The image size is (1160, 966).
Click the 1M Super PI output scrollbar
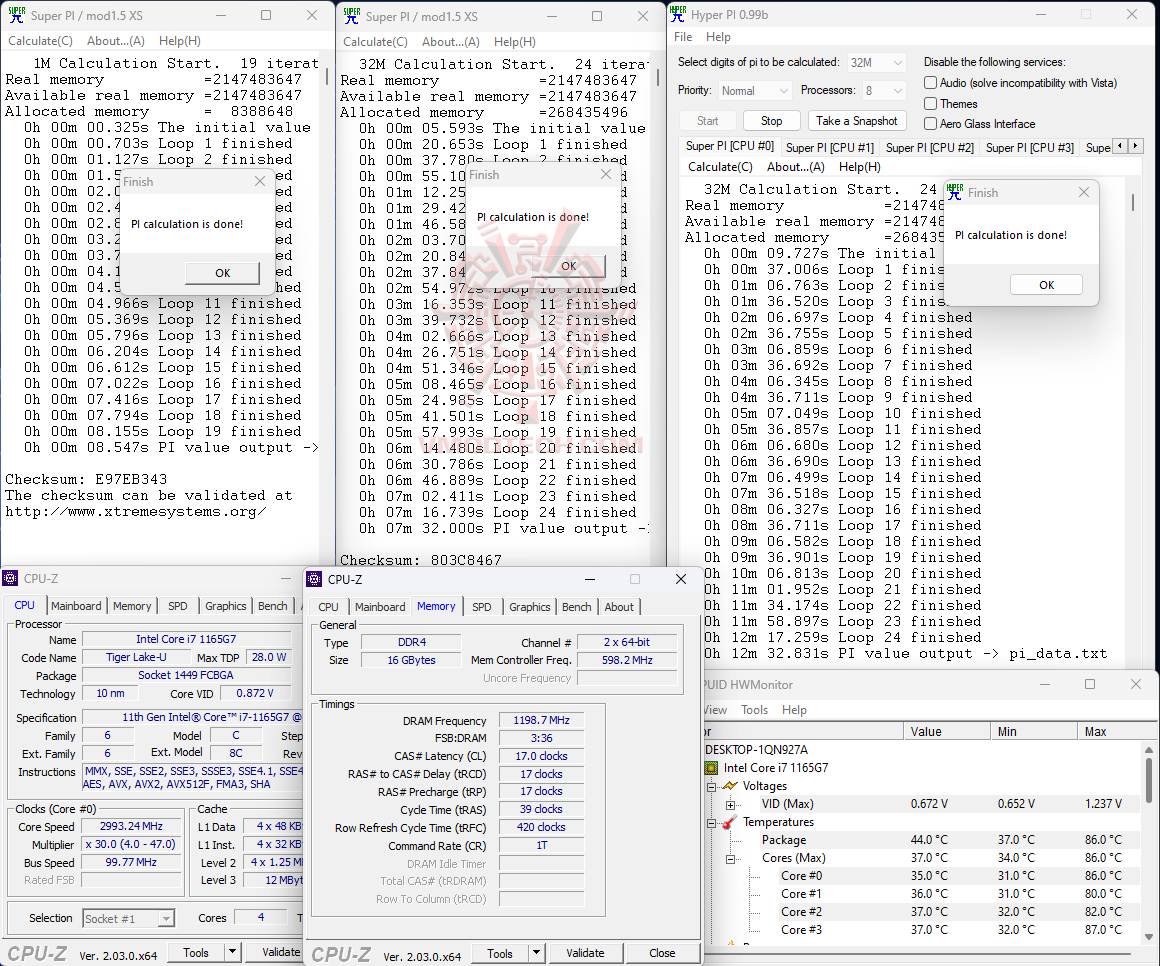click(x=326, y=77)
